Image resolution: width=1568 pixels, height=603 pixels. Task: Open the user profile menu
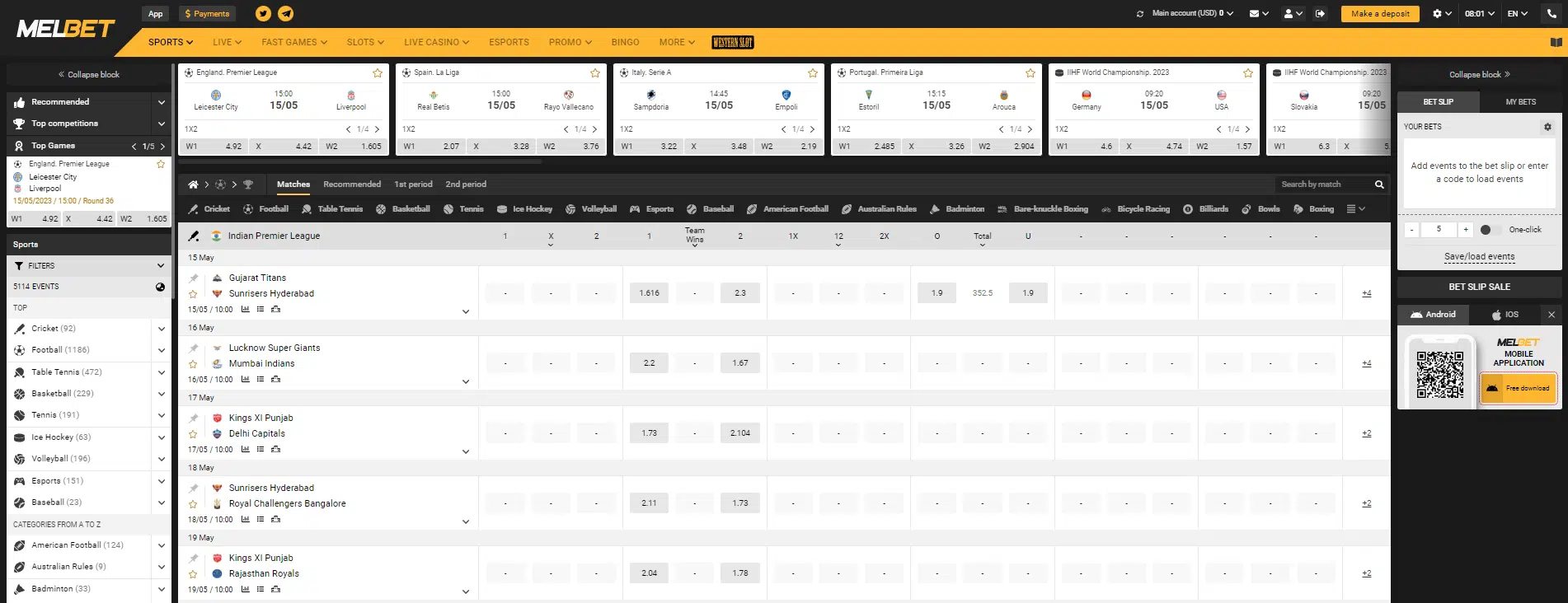pos(1293,14)
